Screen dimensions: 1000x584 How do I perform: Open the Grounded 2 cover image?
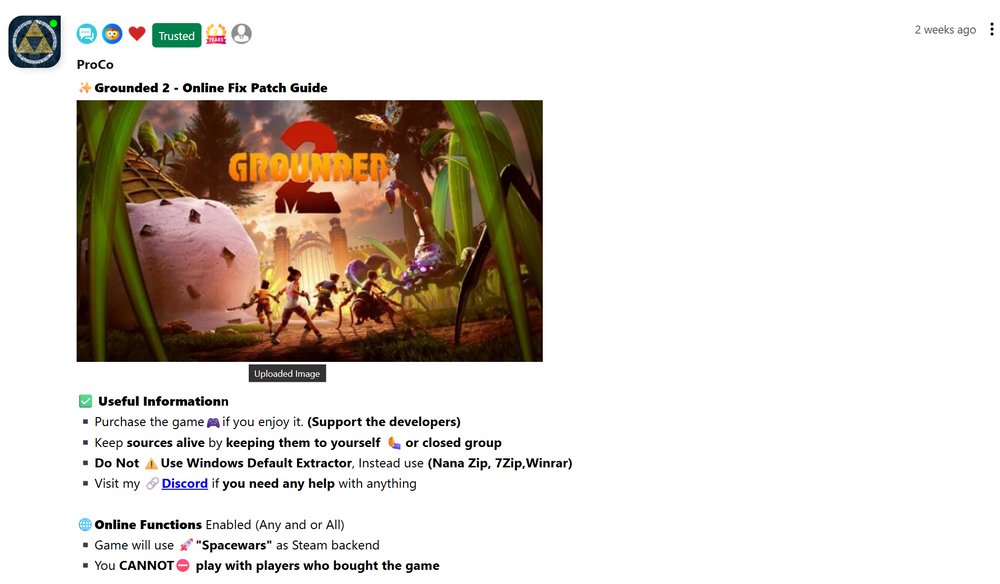(x=309, y=231)
